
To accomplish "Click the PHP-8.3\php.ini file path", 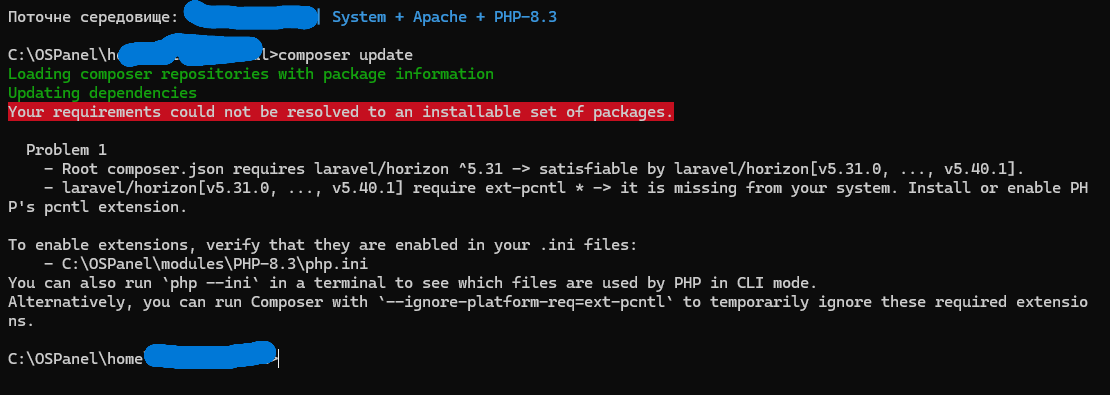I will (x=214, y=264).
